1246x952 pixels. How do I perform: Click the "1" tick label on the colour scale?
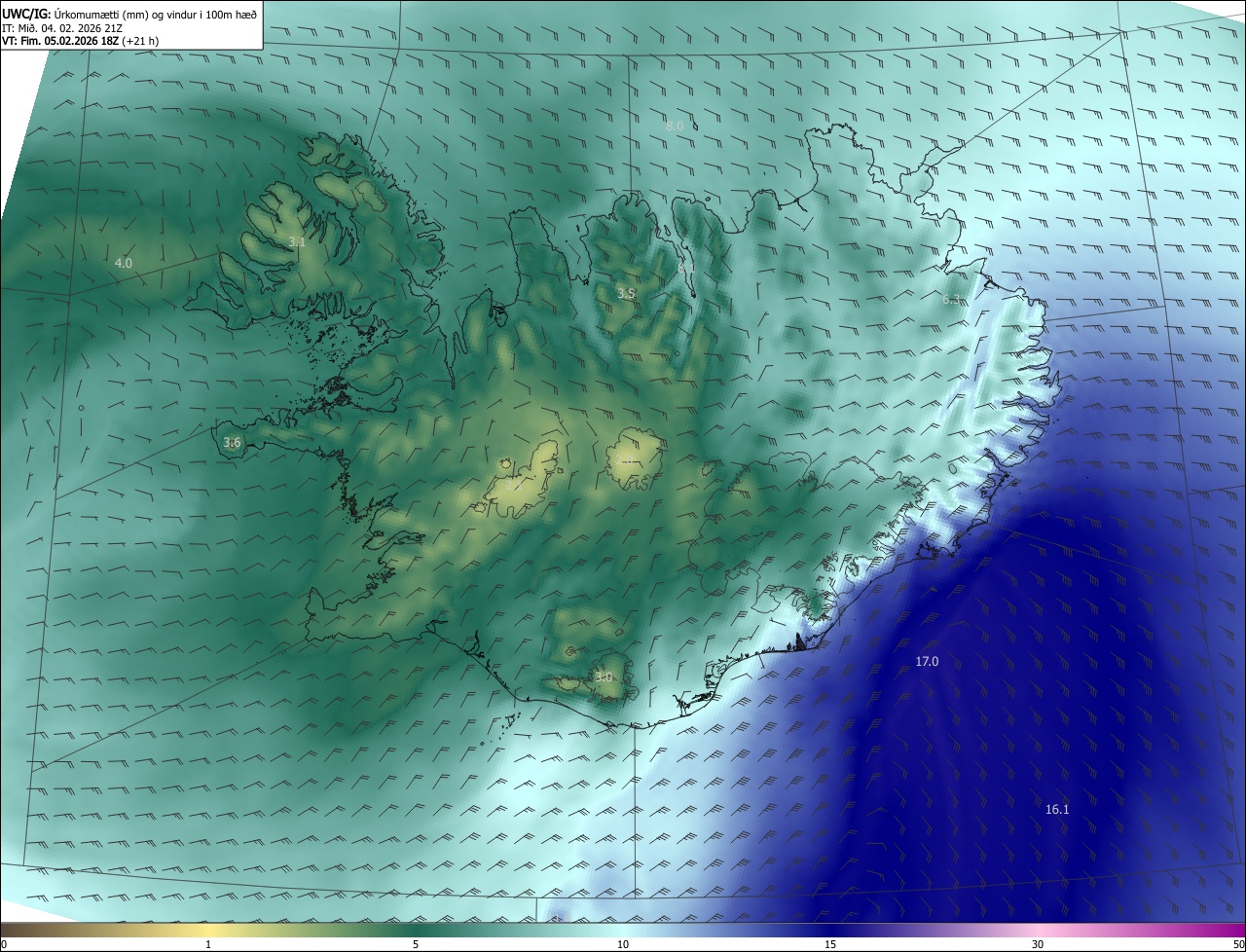click(208, 945)
